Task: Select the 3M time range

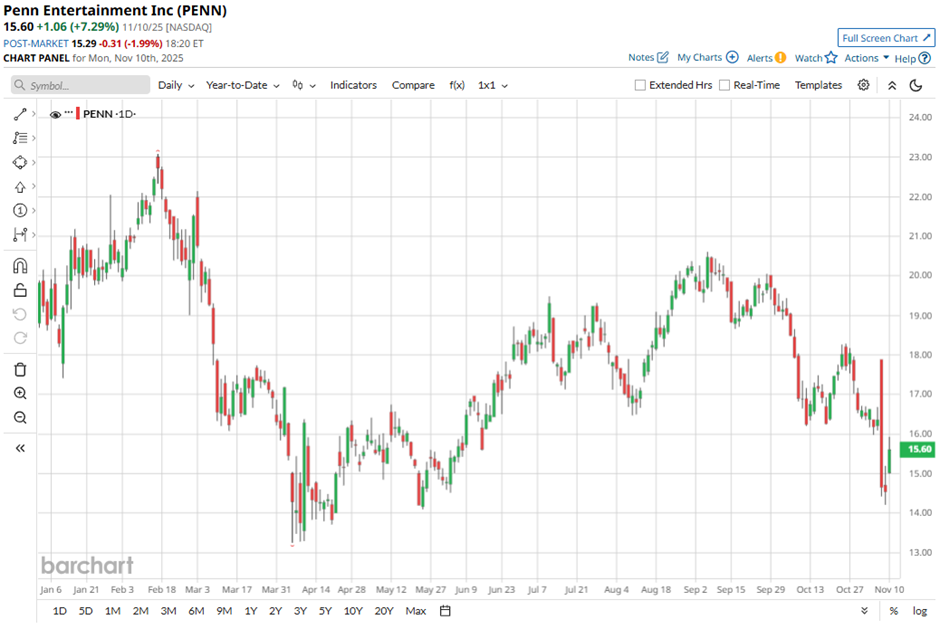Action: 168,611
